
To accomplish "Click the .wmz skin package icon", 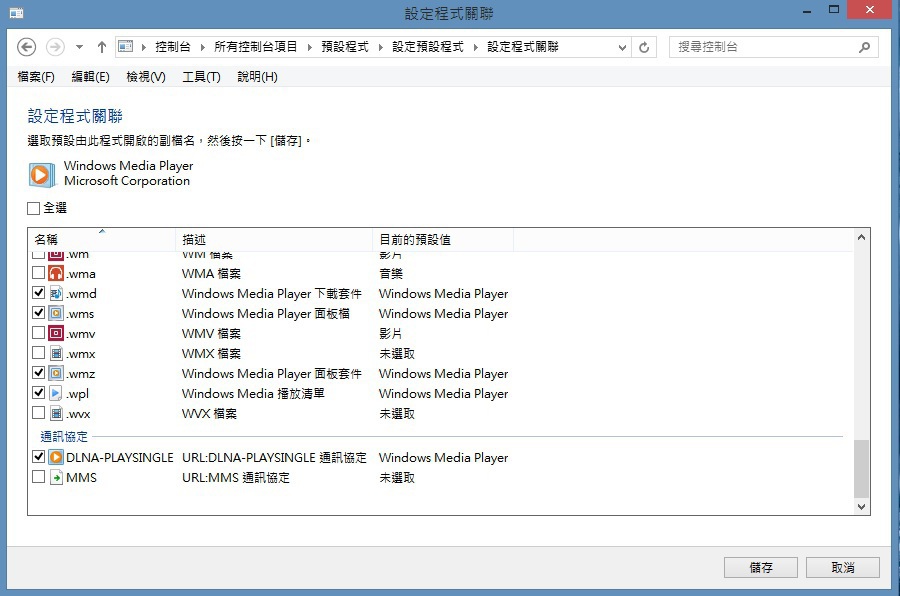I will [56, 373].
